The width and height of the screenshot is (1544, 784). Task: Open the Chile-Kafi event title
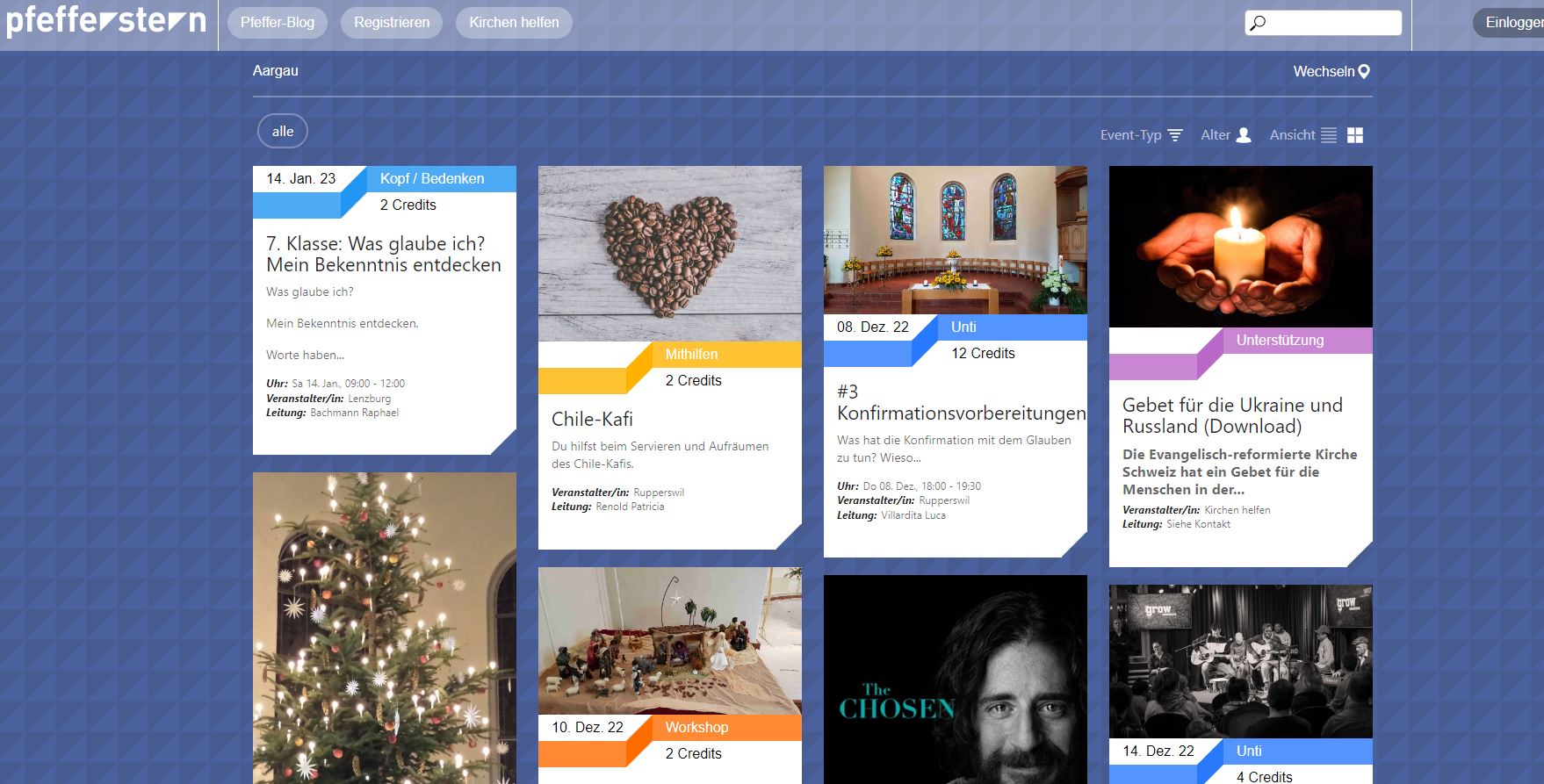tap(592, 420)
